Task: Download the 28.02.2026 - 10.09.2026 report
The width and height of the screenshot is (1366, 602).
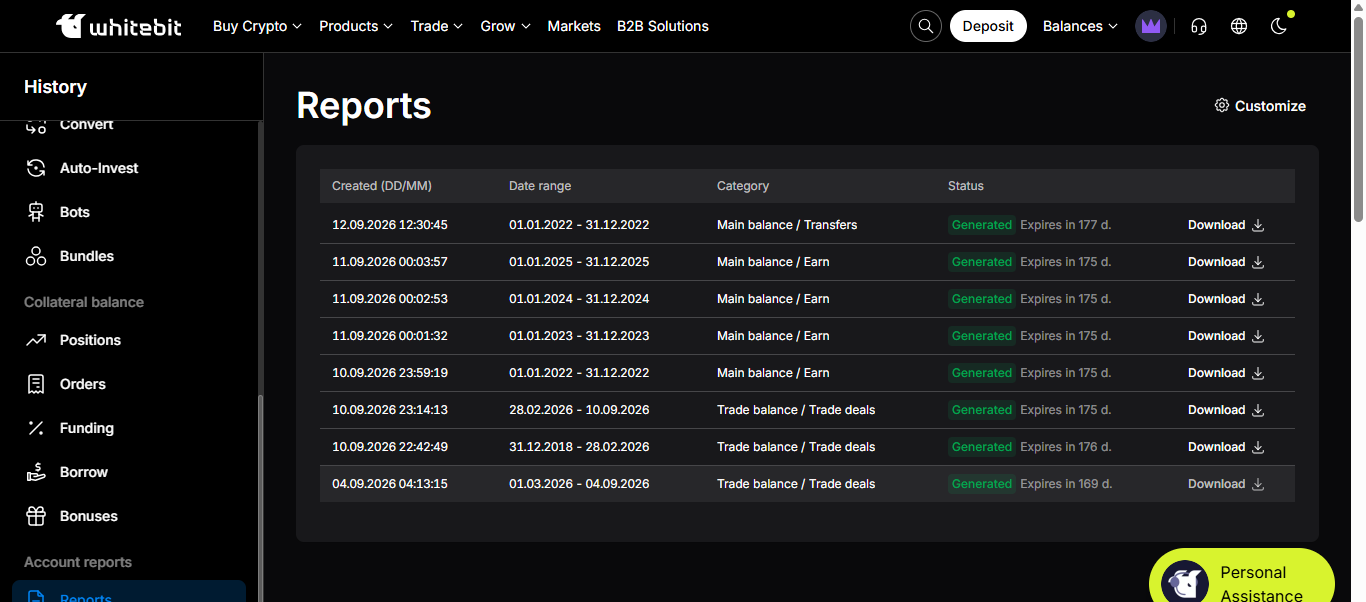Action: click(1226, 410)
